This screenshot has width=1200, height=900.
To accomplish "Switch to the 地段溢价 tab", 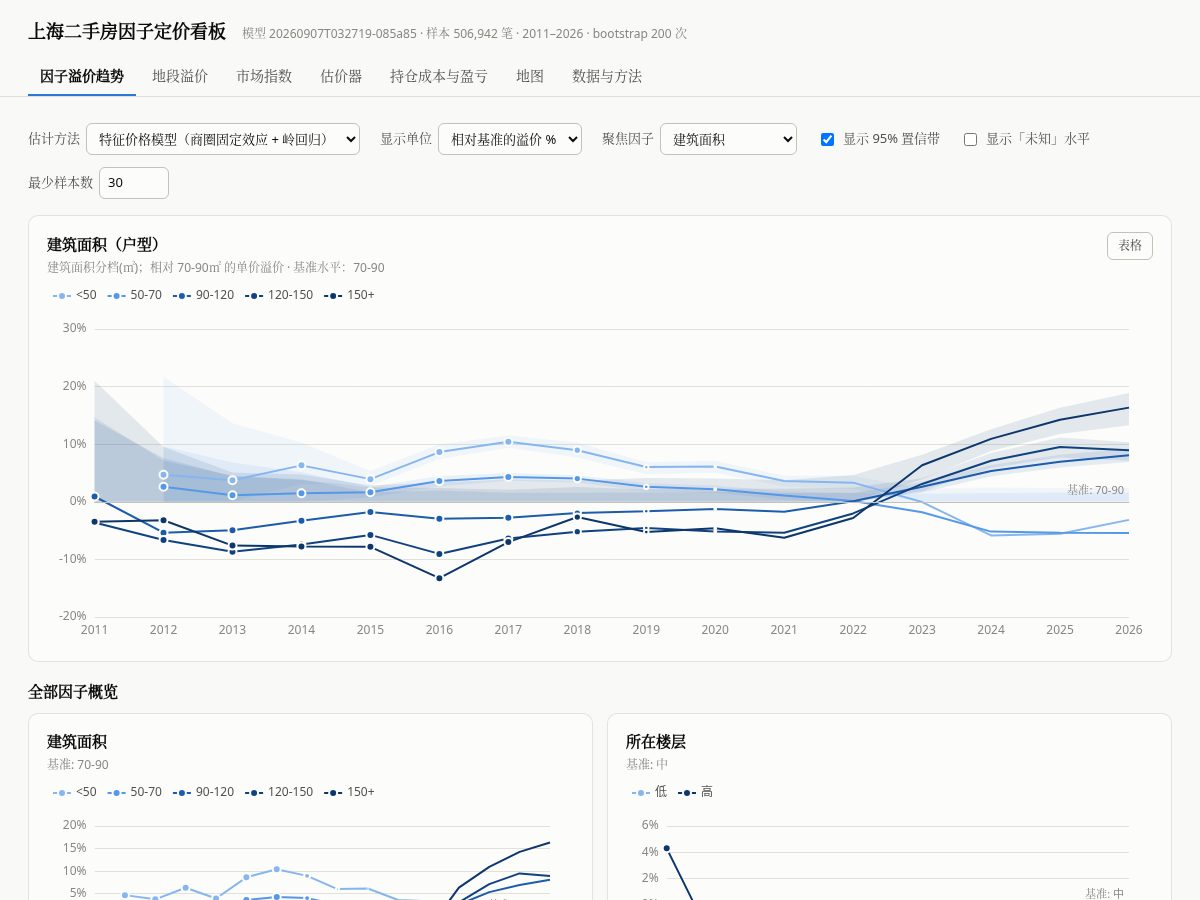I will (x=180, y=76).
